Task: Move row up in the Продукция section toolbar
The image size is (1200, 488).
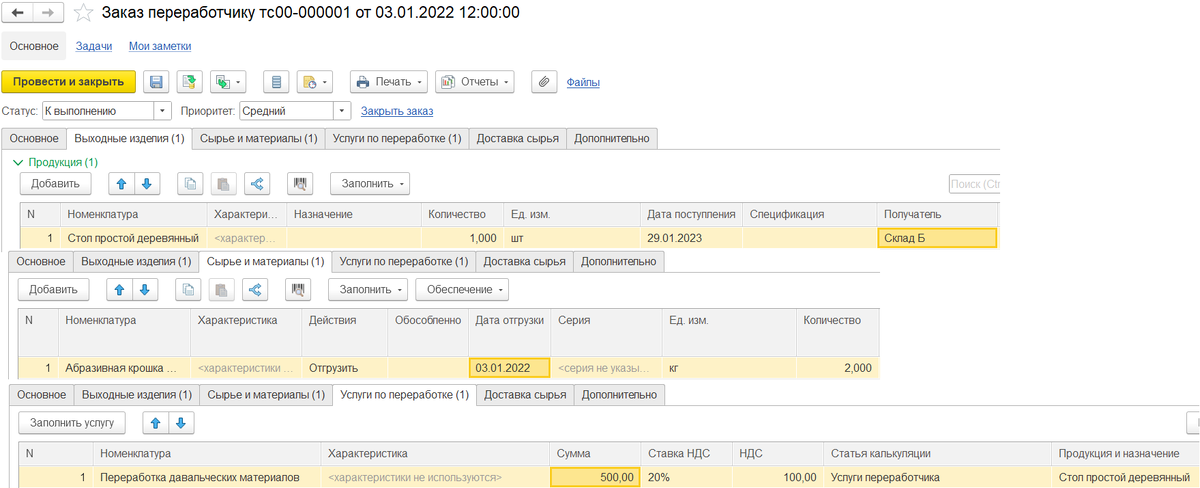Action: click(122, 184)
